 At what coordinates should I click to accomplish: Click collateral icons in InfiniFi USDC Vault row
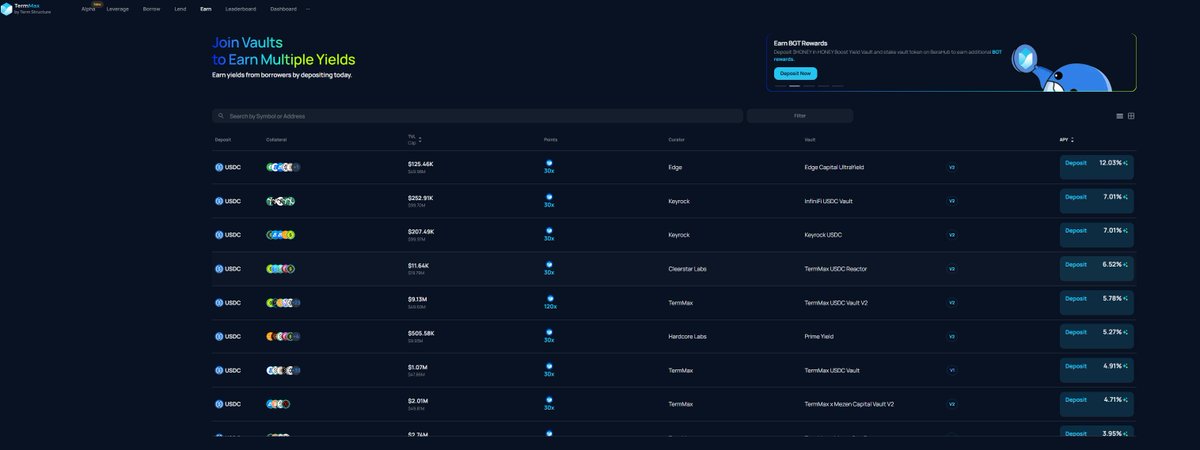(x=281, y=201)
